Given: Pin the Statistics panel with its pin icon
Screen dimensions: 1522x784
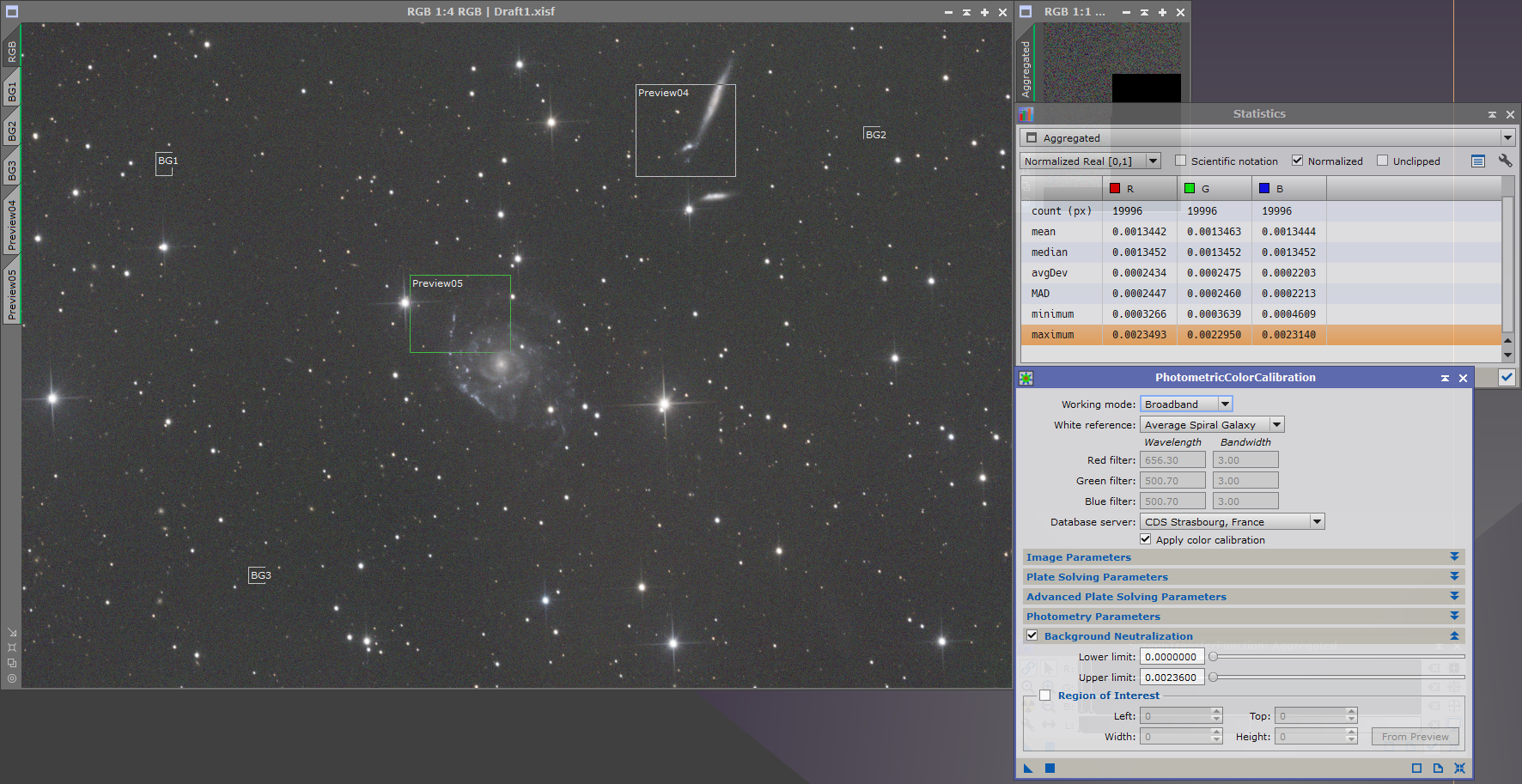Looking at the screenshot, I should pos(1492,113).
